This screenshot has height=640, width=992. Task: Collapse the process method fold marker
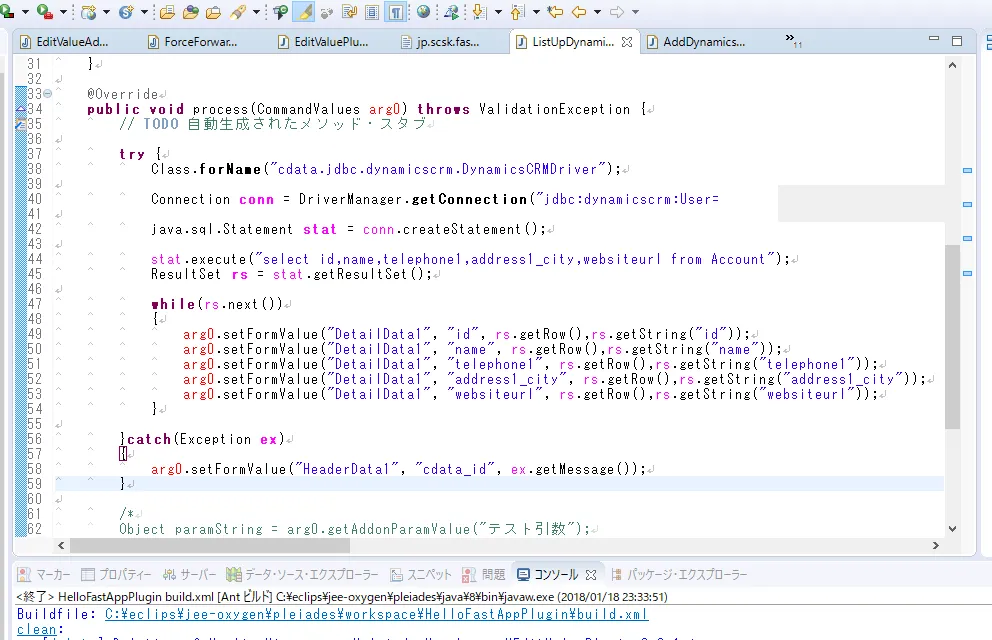[48, 94]
